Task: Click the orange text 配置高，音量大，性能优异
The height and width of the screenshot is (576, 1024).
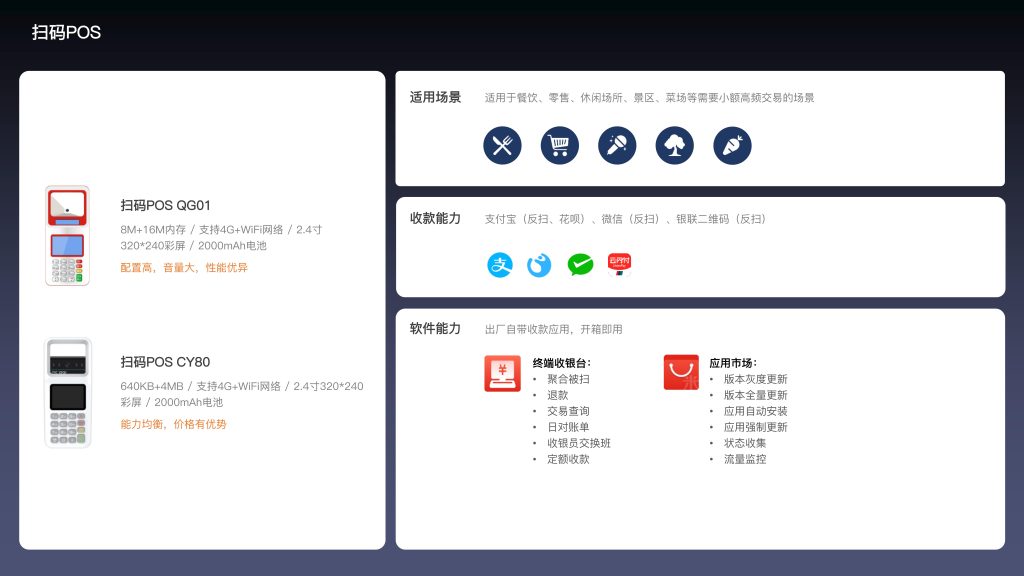Action: (x=184, y=267)
